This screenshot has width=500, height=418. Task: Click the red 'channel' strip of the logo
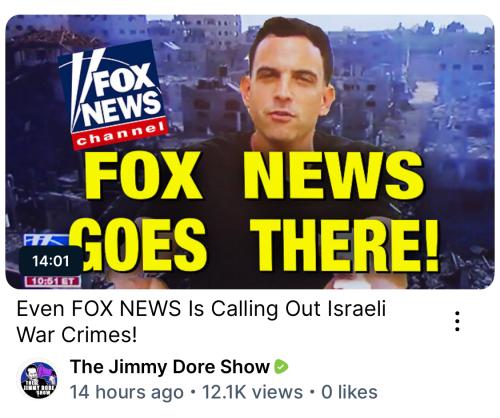(121, 135)
